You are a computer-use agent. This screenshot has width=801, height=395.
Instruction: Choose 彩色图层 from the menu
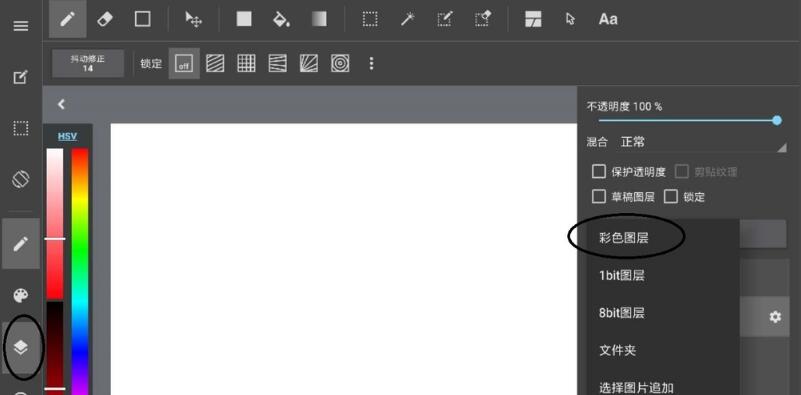pos(663,238)
